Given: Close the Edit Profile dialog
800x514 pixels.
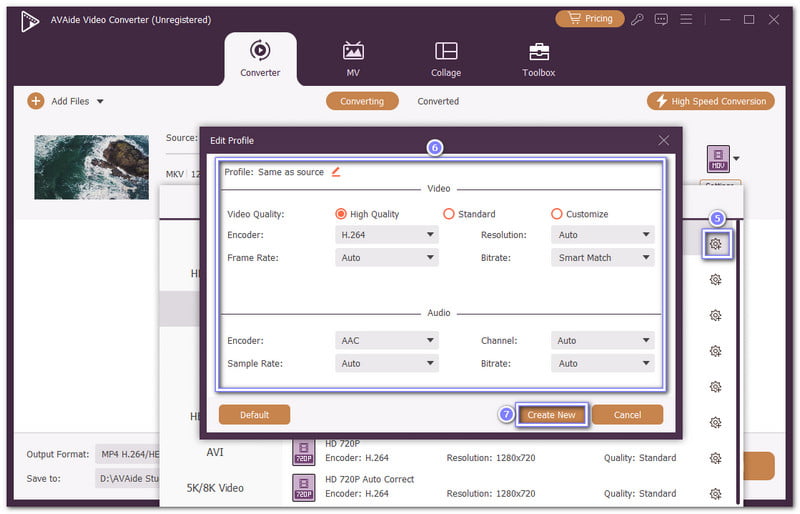Looking at the screenshot, I should 664,140.
